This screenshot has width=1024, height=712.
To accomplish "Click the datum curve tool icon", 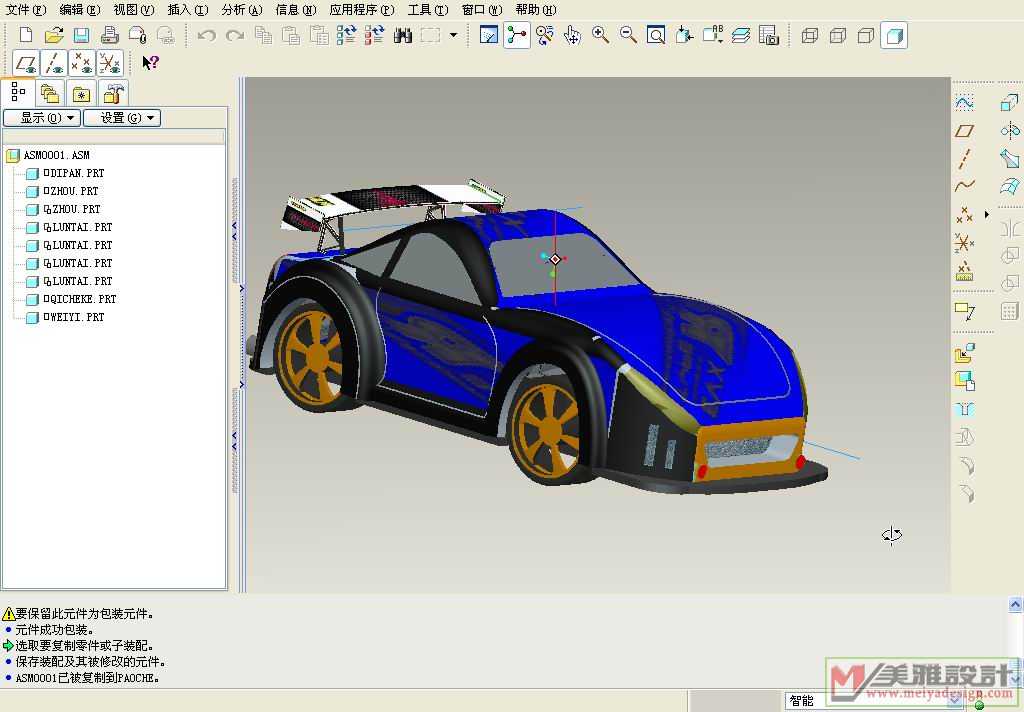I will pos(964,187).
